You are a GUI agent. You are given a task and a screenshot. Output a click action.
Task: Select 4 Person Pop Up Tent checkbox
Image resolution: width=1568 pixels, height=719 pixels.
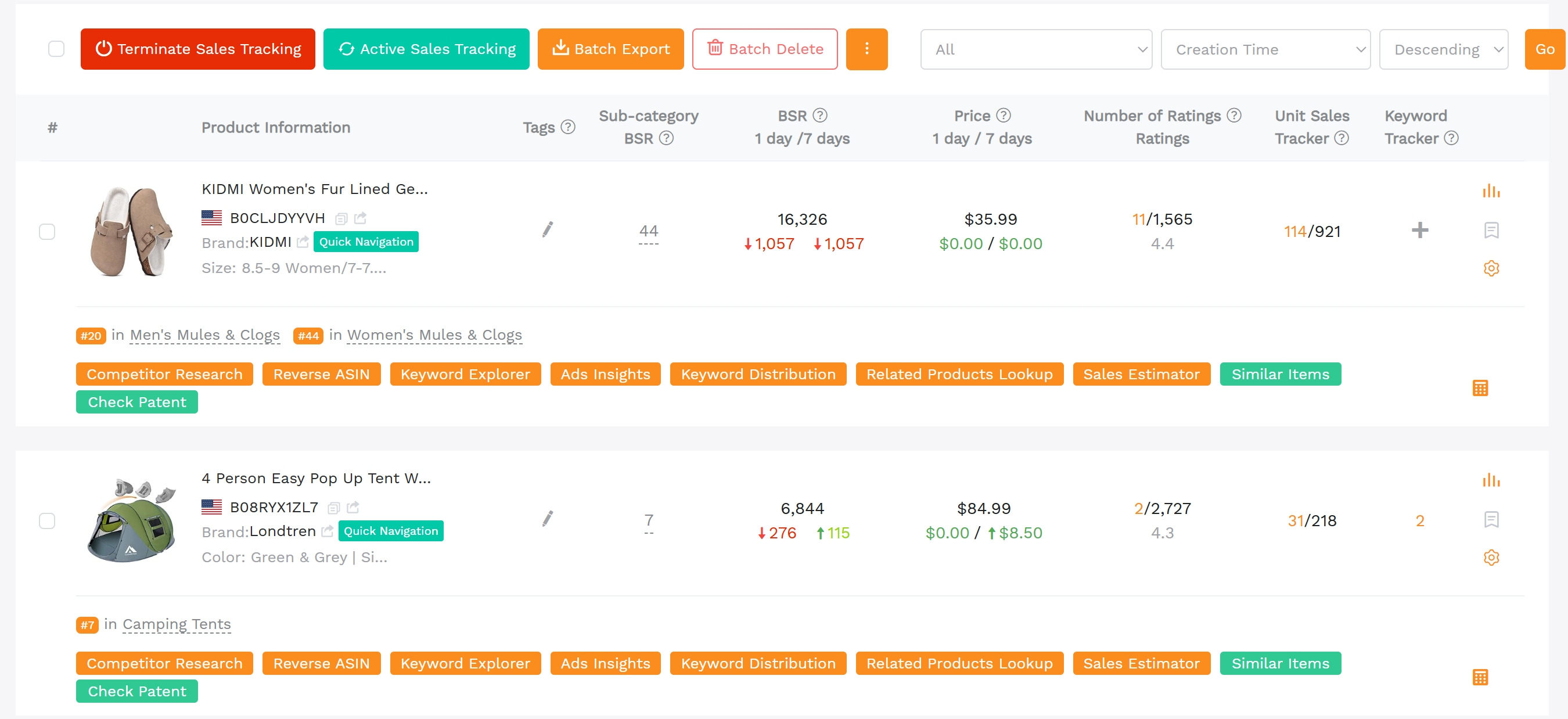tap(47, 521)
